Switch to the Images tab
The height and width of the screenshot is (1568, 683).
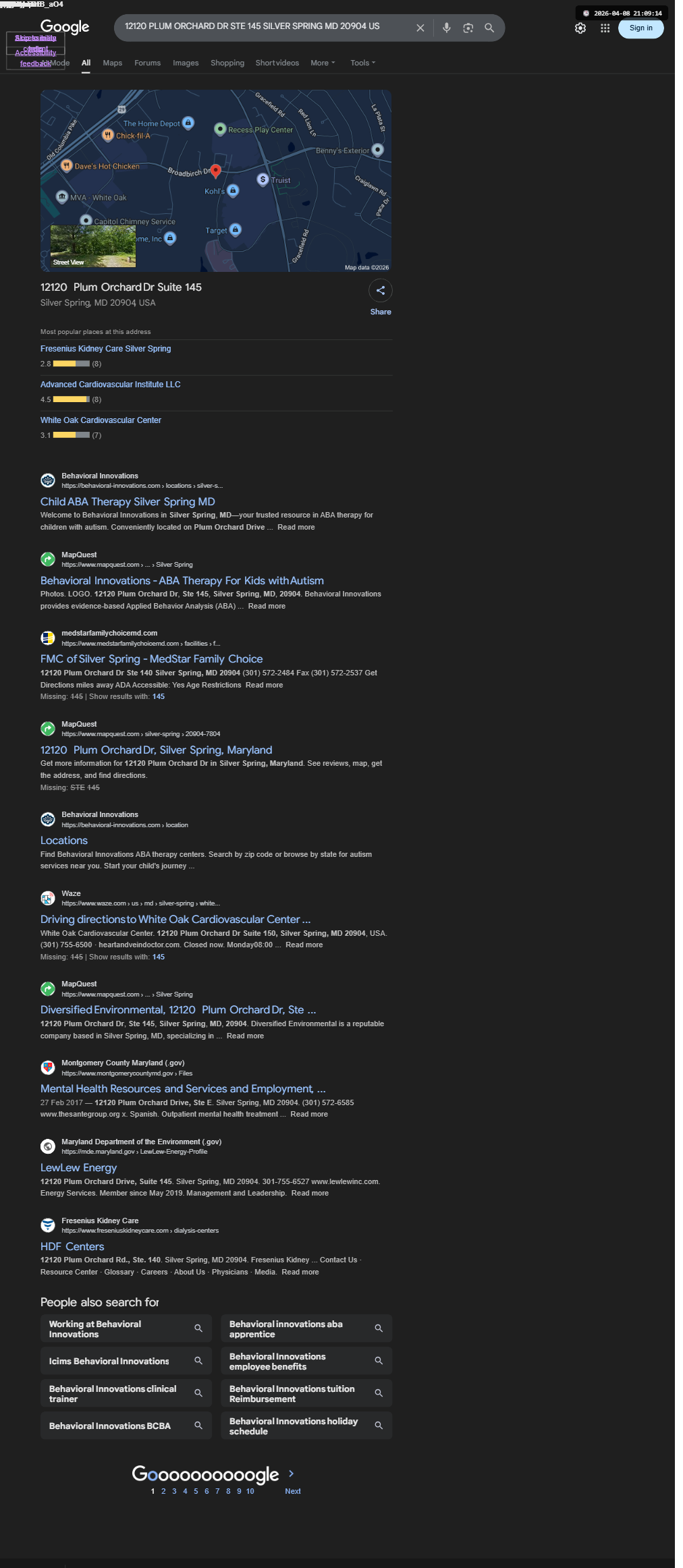pos(186,63)
